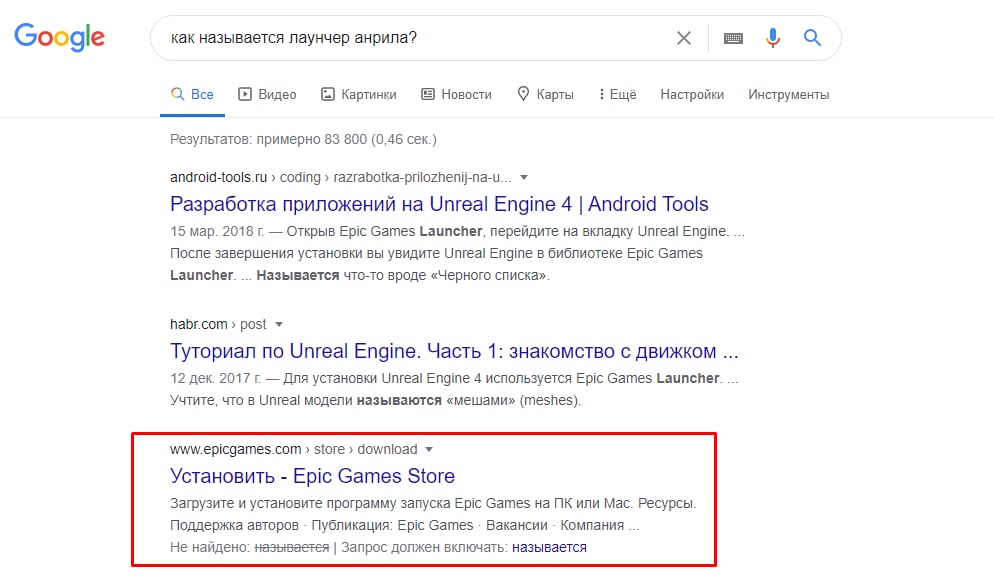
Task: Switch to the Видео tab
Action: (x=267, y=94)
